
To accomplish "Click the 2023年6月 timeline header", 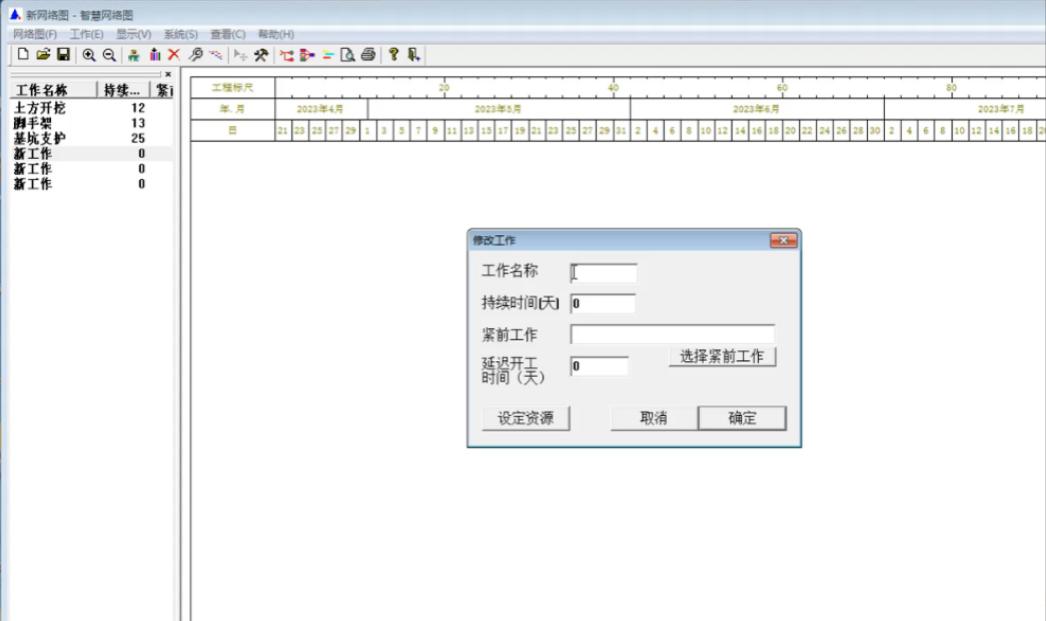I will (756, 109).
